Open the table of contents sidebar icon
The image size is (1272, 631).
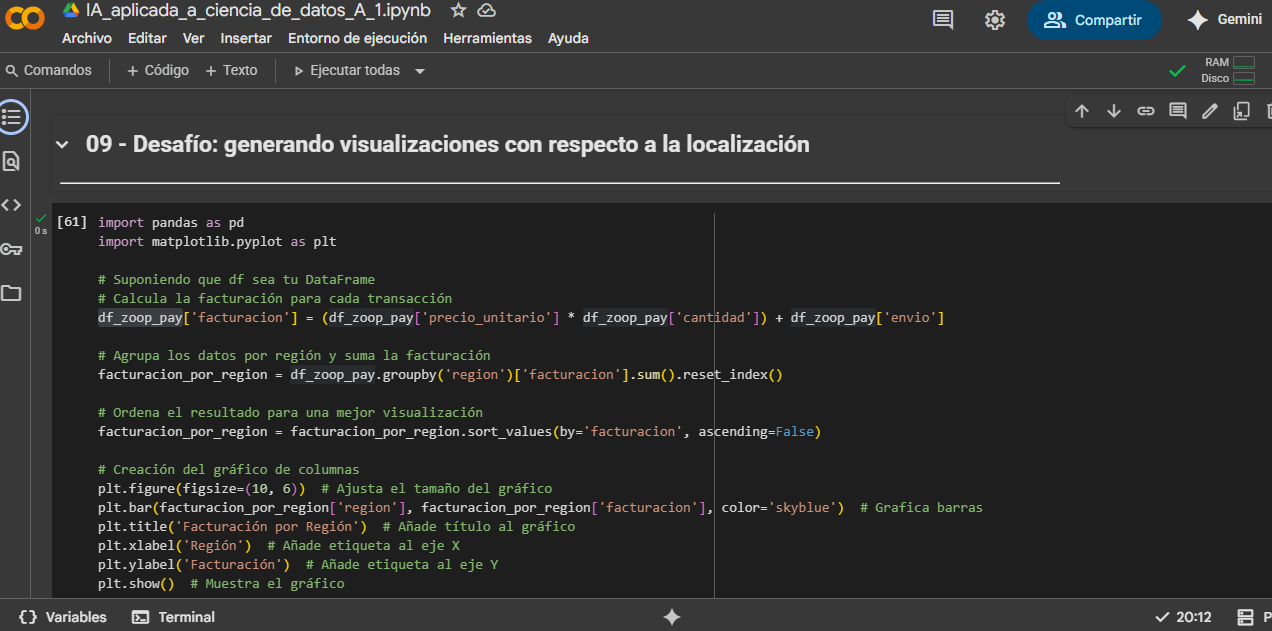12,117
